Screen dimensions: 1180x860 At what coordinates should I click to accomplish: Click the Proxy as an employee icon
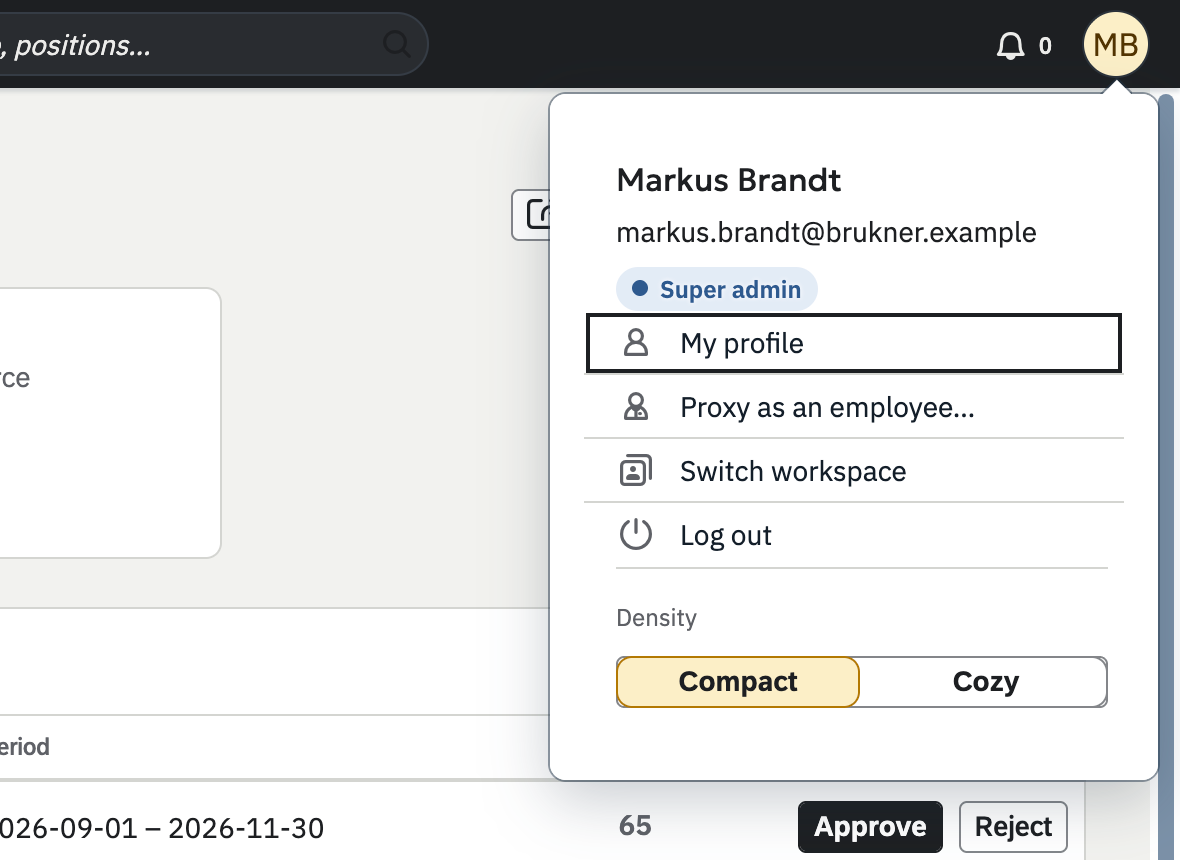(x=636, y=407)
